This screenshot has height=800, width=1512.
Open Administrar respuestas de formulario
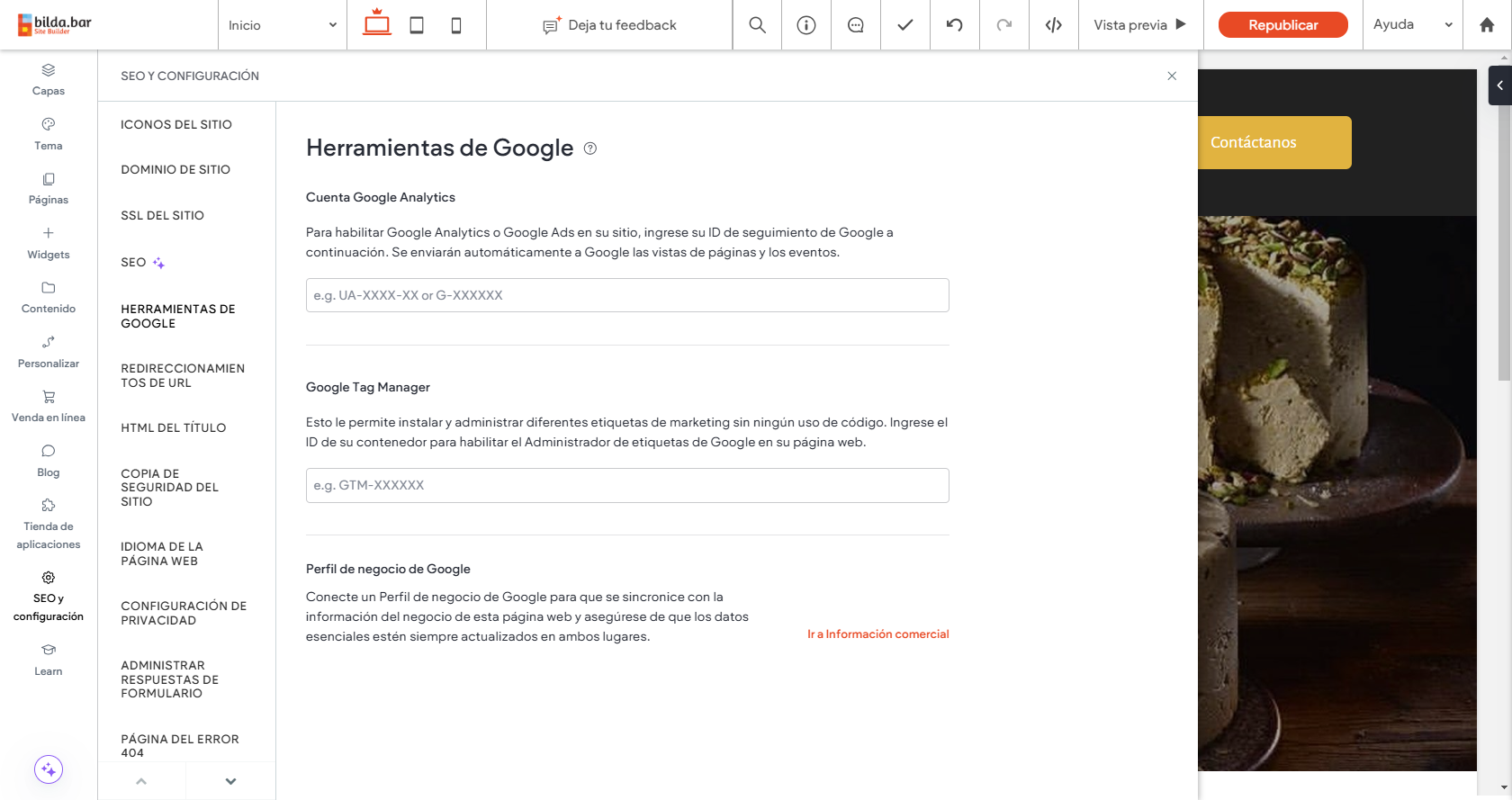coord(170,679)
